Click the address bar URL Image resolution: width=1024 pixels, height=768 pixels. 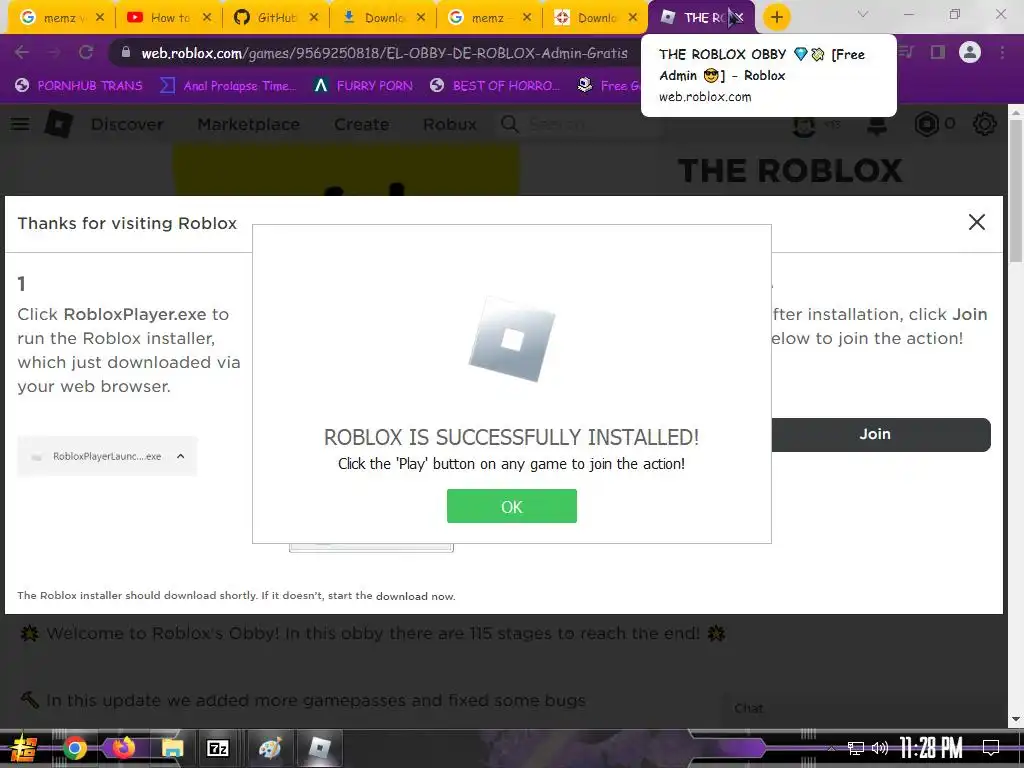click(384, 53)
